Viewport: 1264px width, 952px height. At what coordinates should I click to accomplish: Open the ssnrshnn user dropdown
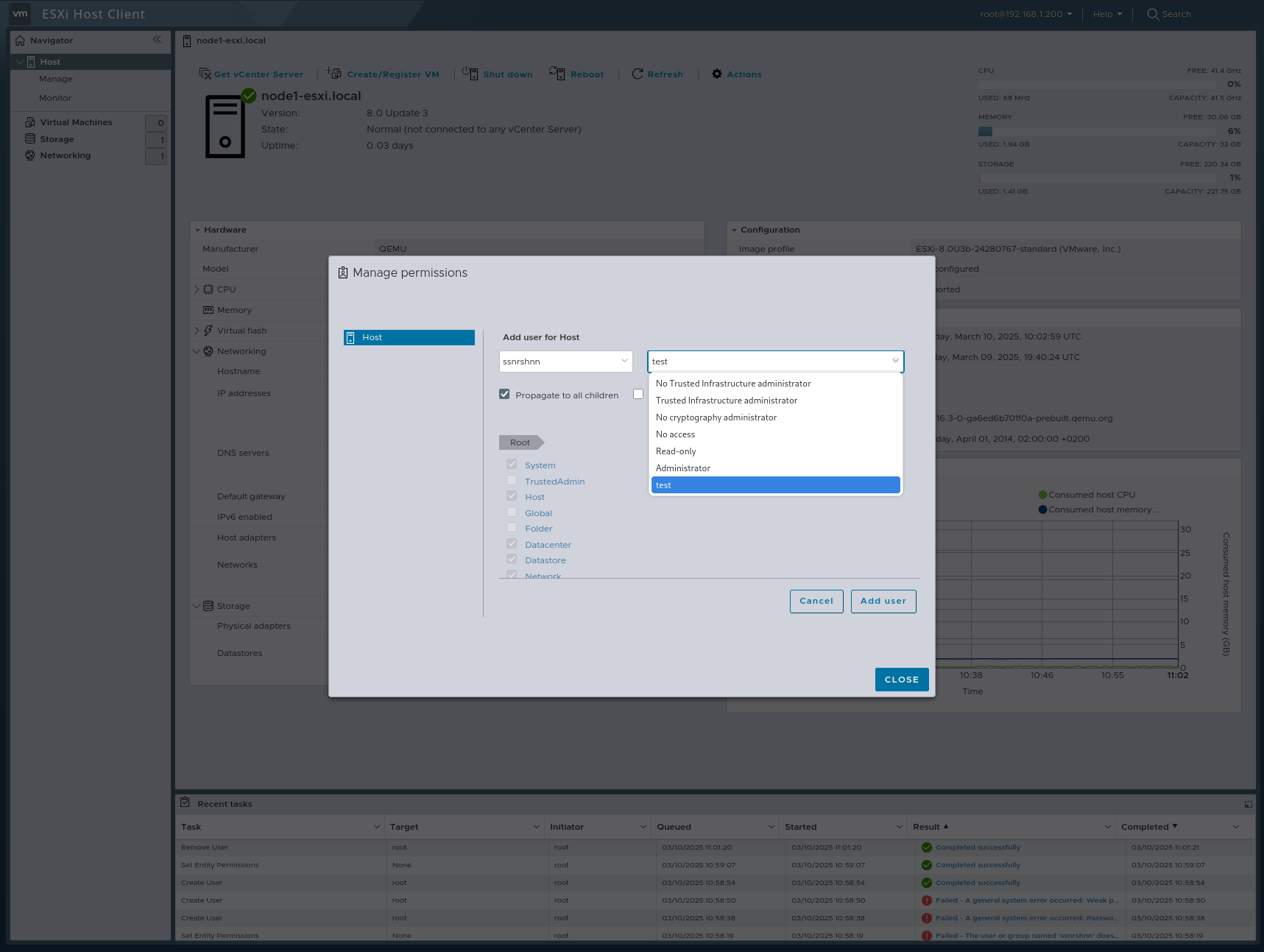565,361
